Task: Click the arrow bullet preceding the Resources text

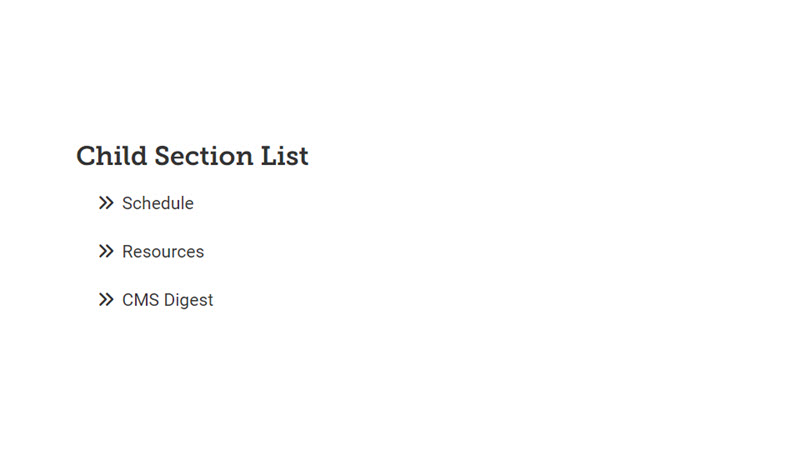Action: coord(106,252)
